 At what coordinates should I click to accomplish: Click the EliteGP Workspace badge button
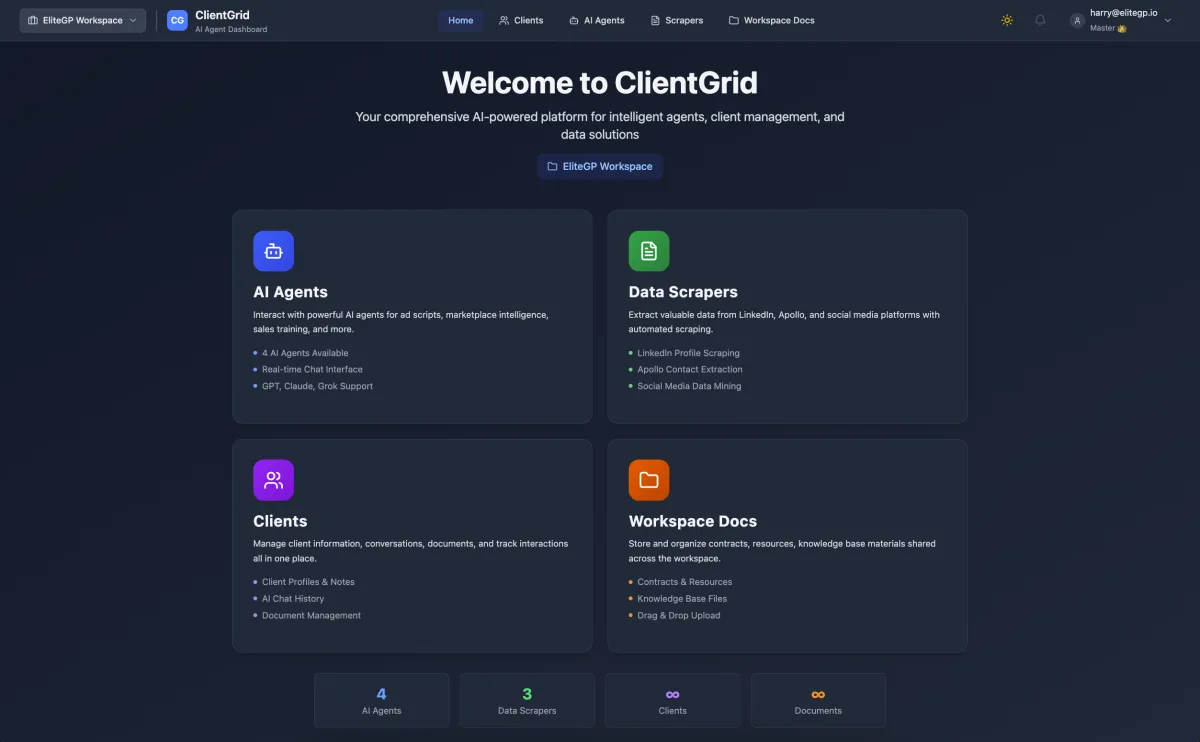click(600, 166)
